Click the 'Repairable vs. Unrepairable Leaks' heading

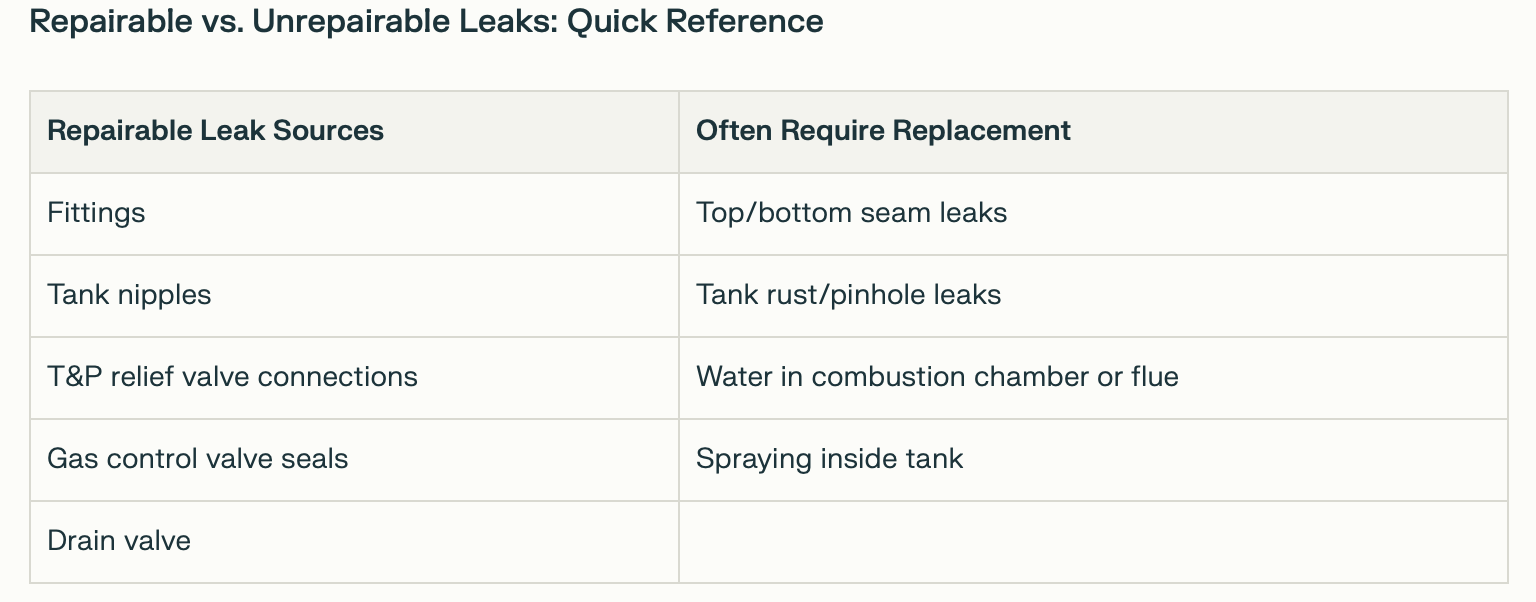[426, 21]
